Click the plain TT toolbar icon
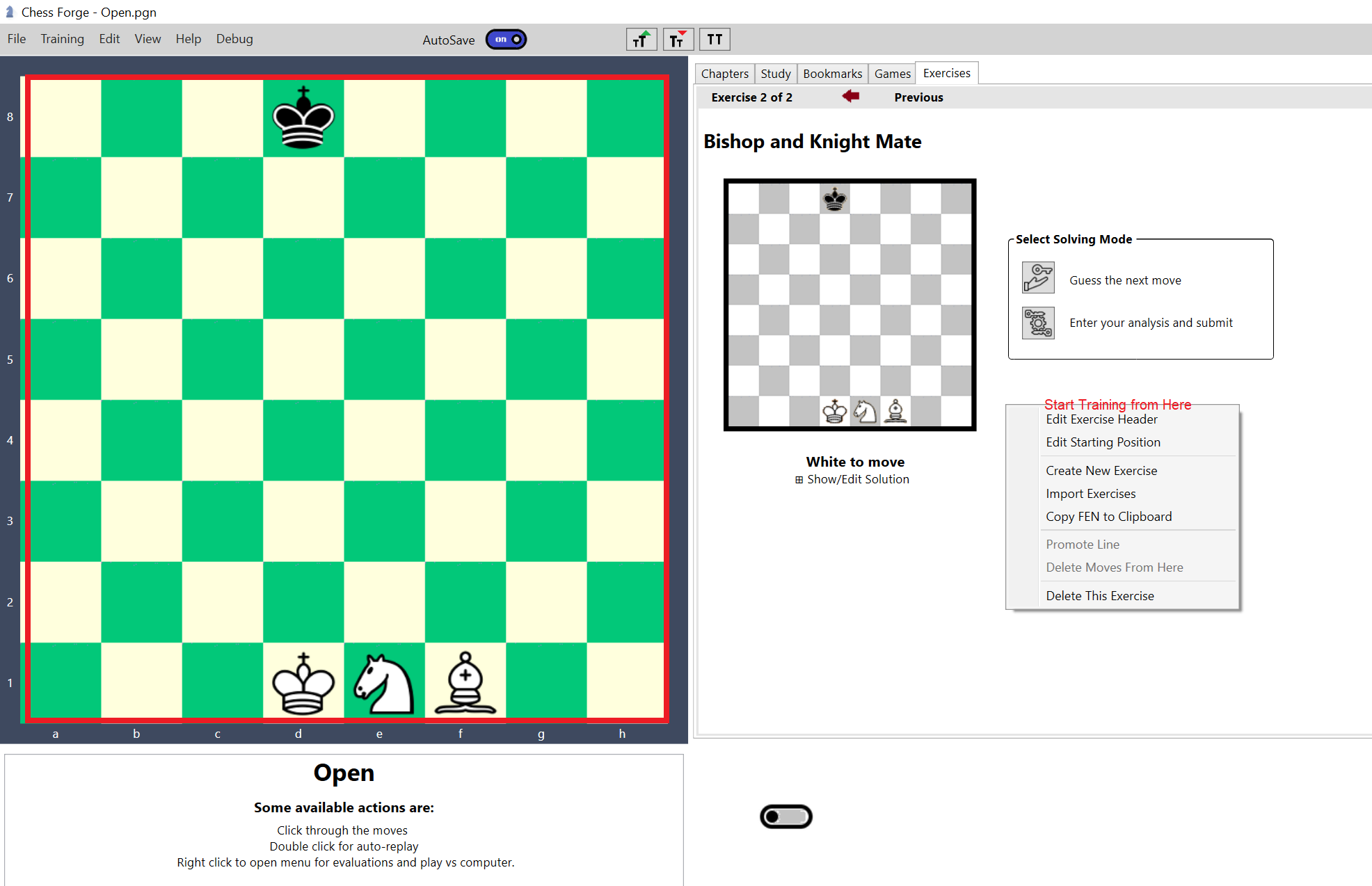The width and height of the screenshot is (1372, 886). pyautogui.click(x=715, y=39)
